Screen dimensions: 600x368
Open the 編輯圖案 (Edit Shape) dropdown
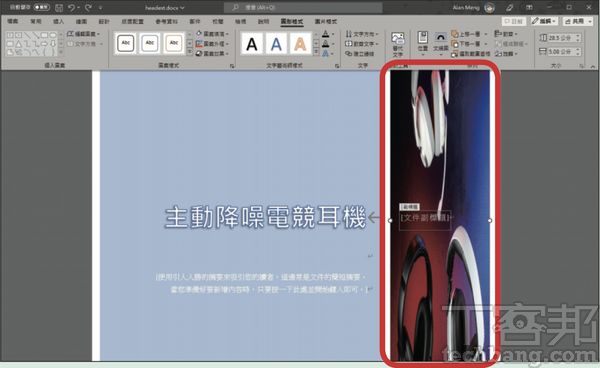83,34
